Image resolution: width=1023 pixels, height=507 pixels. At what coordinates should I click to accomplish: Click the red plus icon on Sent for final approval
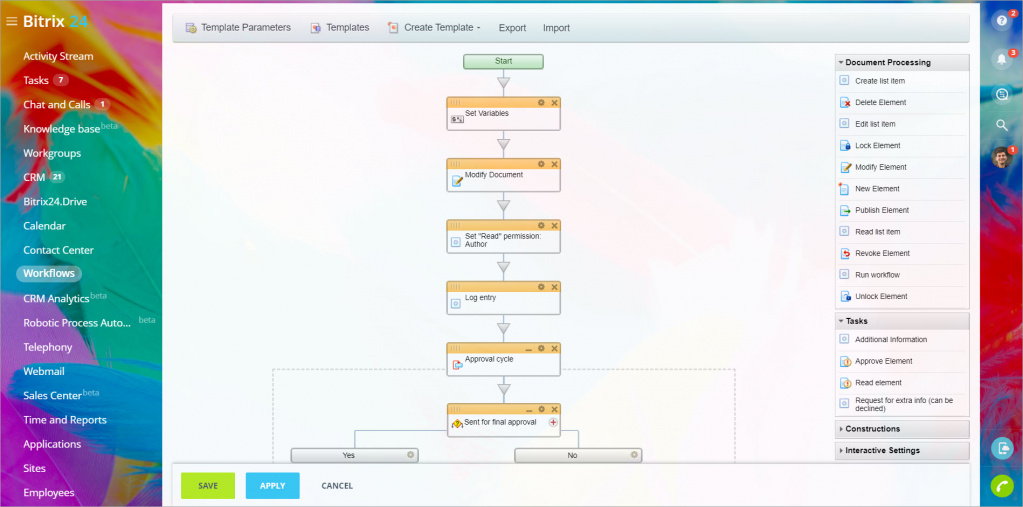tap(552, 423)
